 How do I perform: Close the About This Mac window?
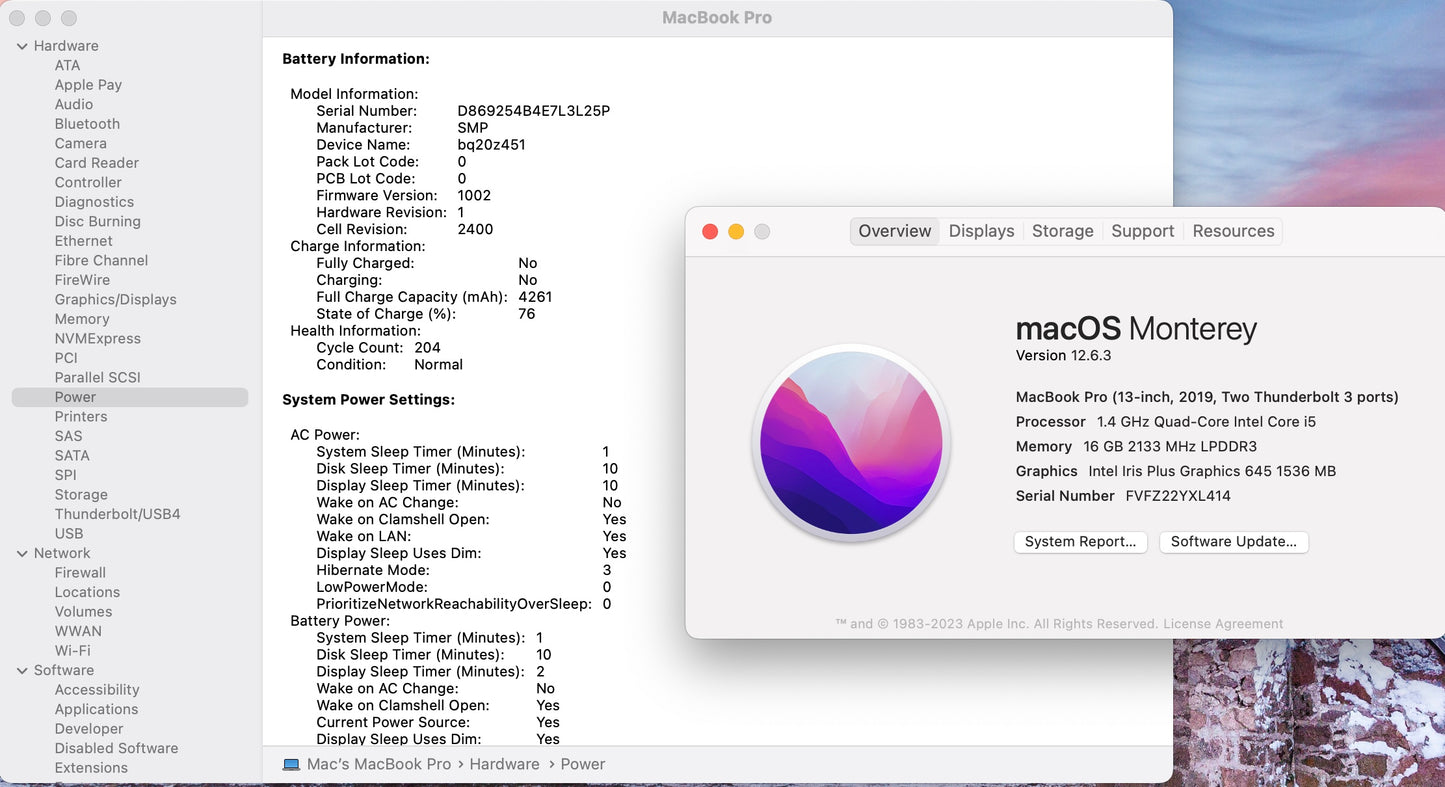[x=710, y=232]
